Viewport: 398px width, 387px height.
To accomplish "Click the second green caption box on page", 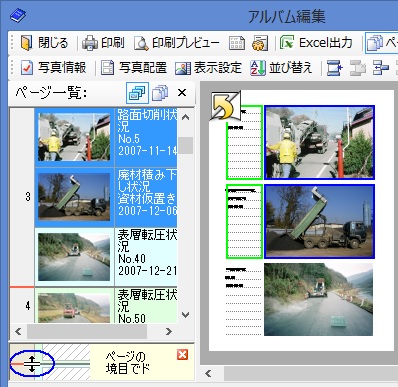I will 244,221.
